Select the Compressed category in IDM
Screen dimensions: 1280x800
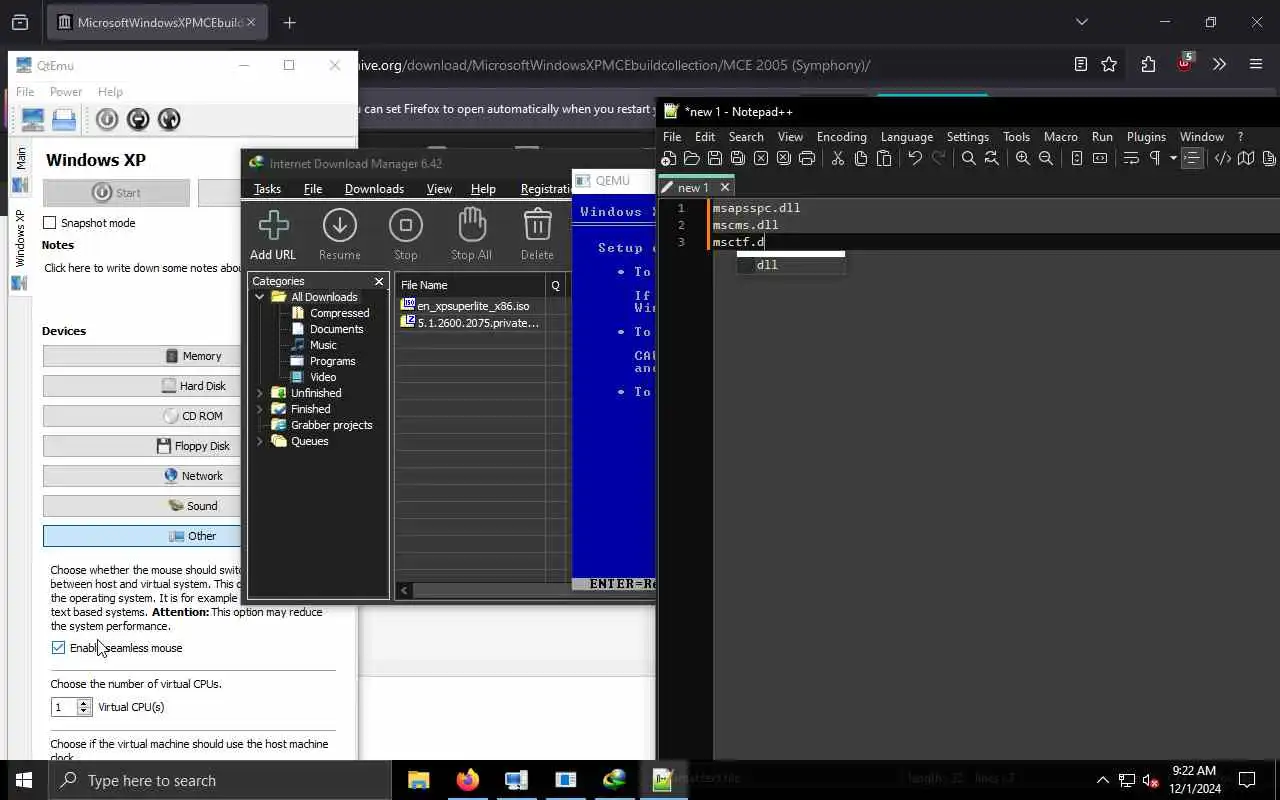pos(339,313)
